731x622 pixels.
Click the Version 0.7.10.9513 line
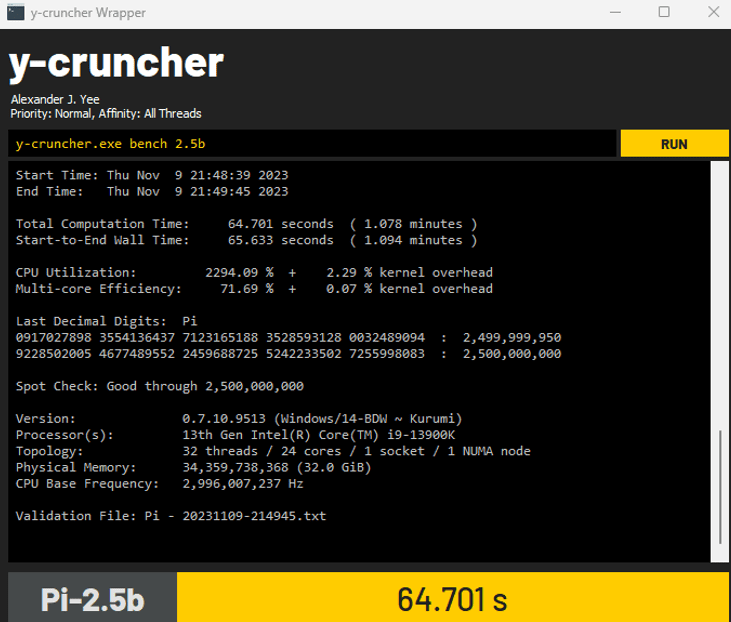[239, 419]
